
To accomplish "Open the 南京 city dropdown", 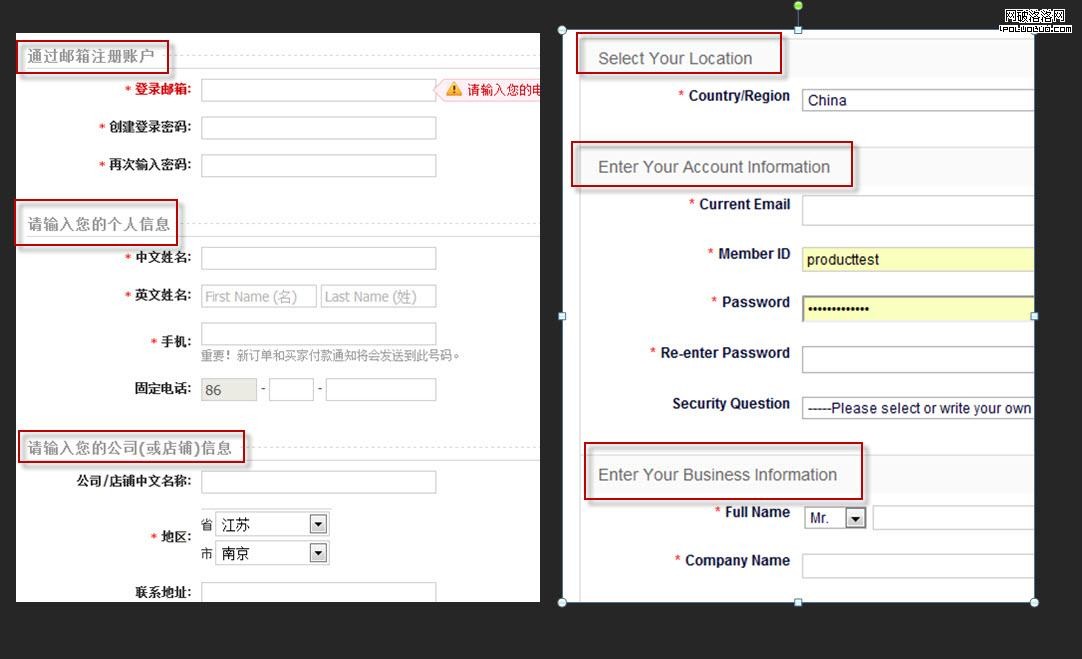I will (318, 553).
